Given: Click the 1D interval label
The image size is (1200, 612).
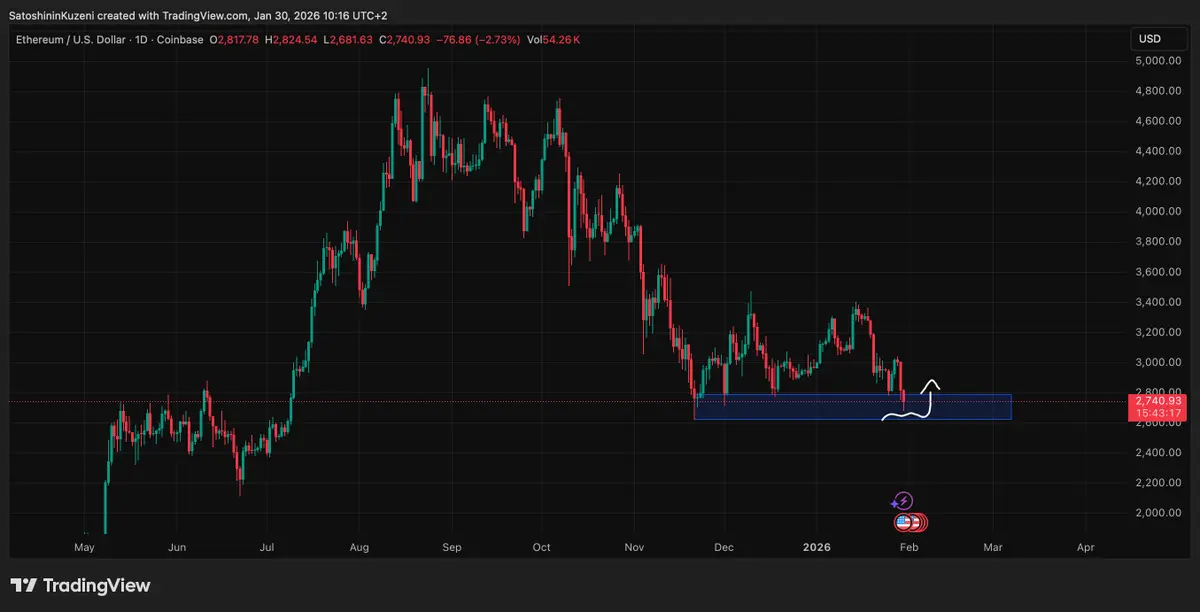Looking at the screenshot, I should 139,39.
